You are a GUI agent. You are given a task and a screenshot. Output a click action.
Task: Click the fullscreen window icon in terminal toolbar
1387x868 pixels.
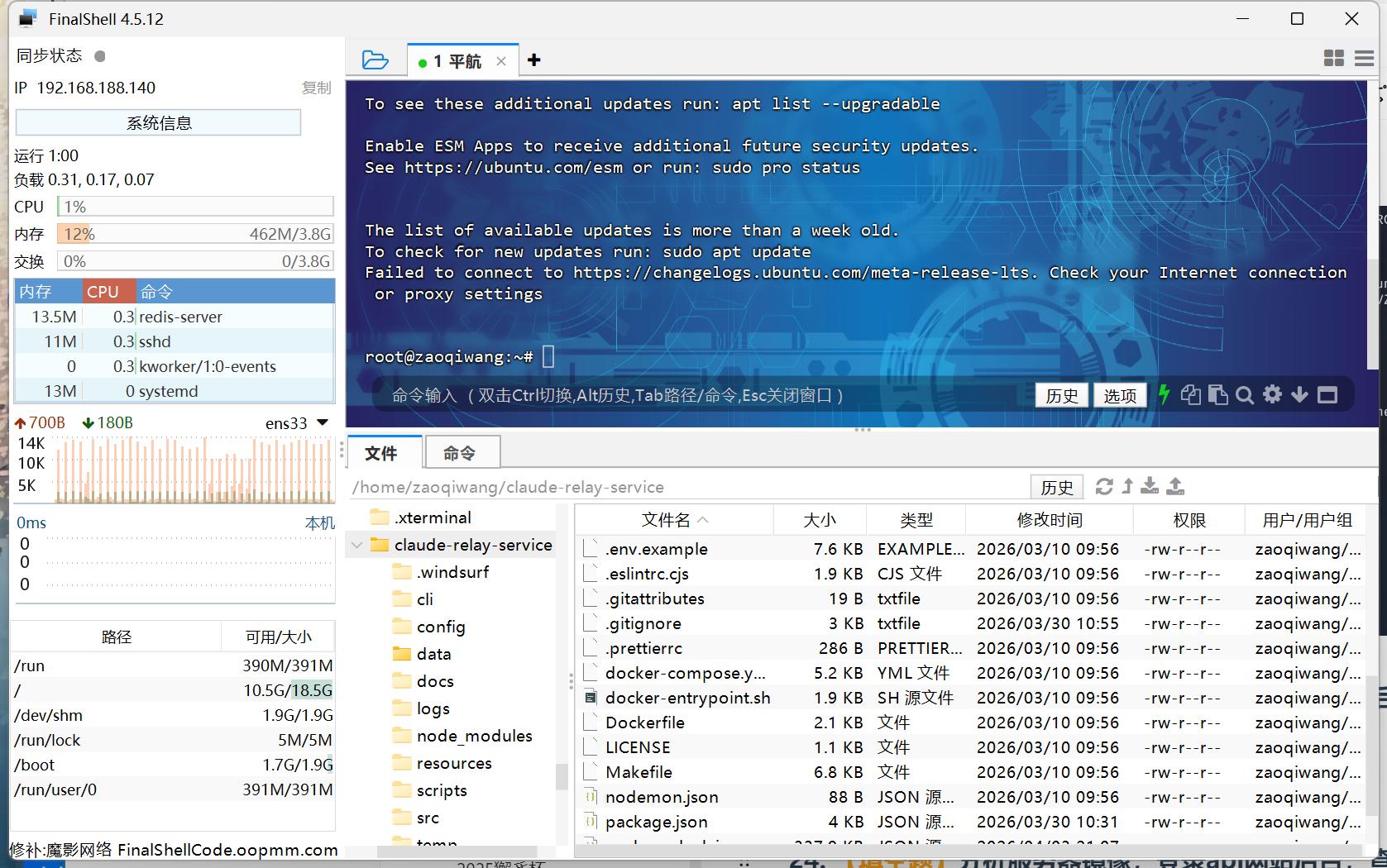1327,395
